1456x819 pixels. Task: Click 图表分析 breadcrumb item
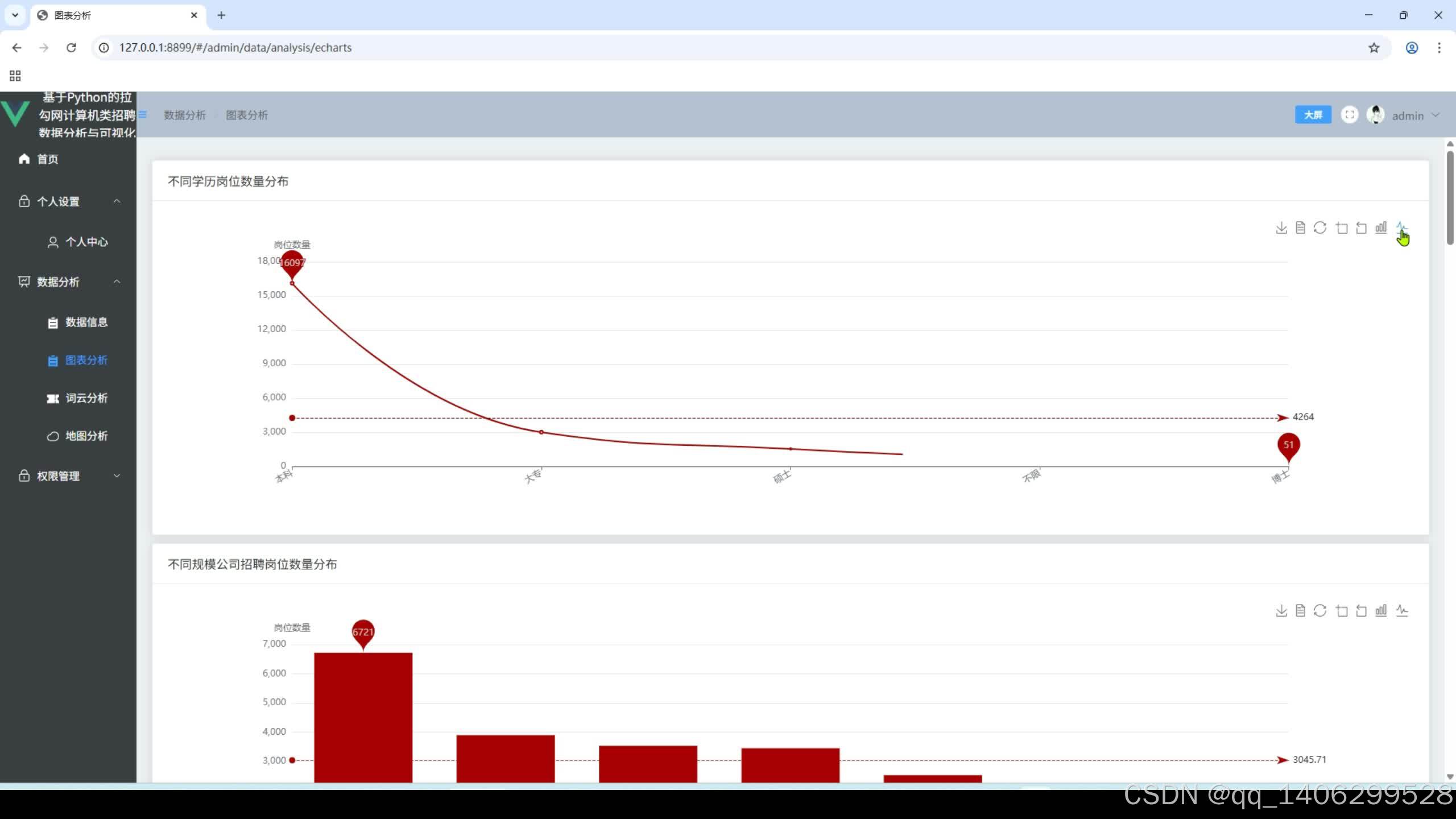[247, 115]
